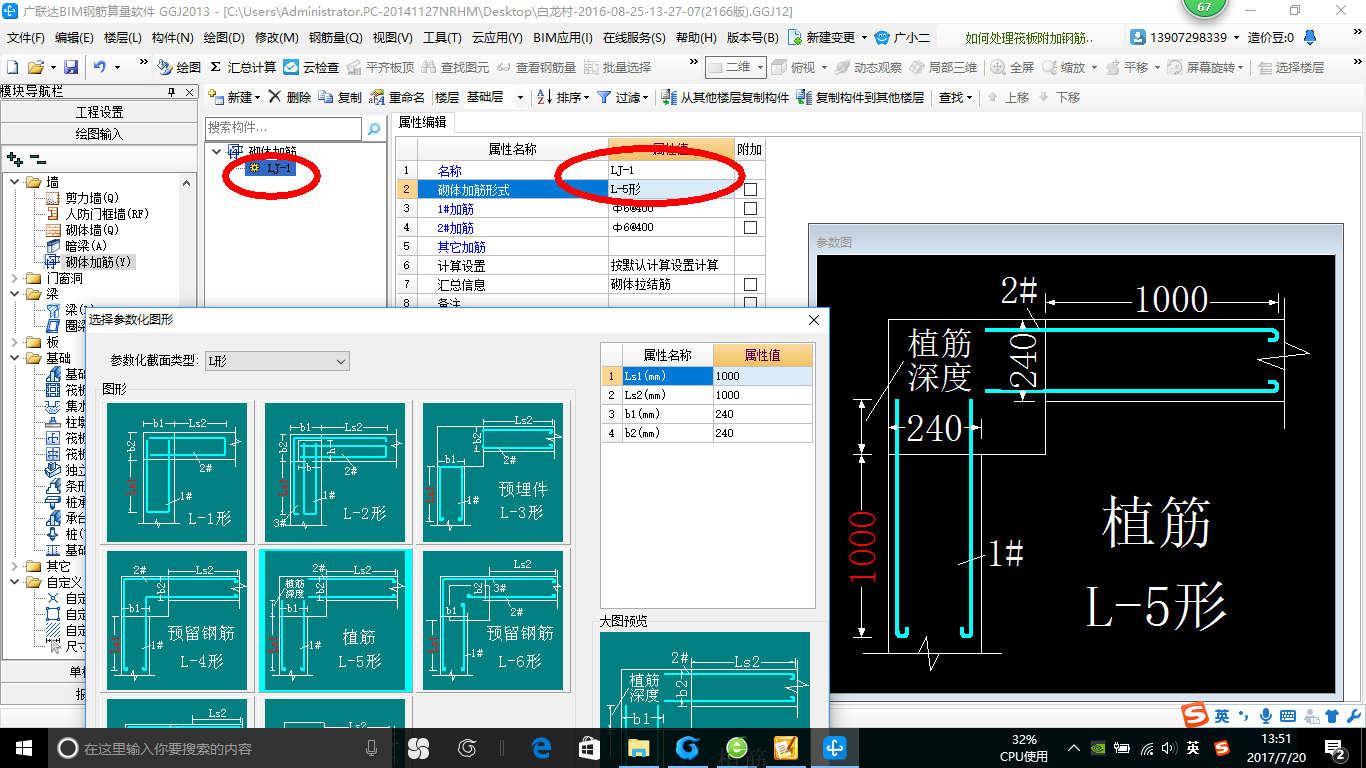Screen dimensions: 1366x768
Task: Open the 钢筋量(Q) menu
Action: click(x=335, y=38)
